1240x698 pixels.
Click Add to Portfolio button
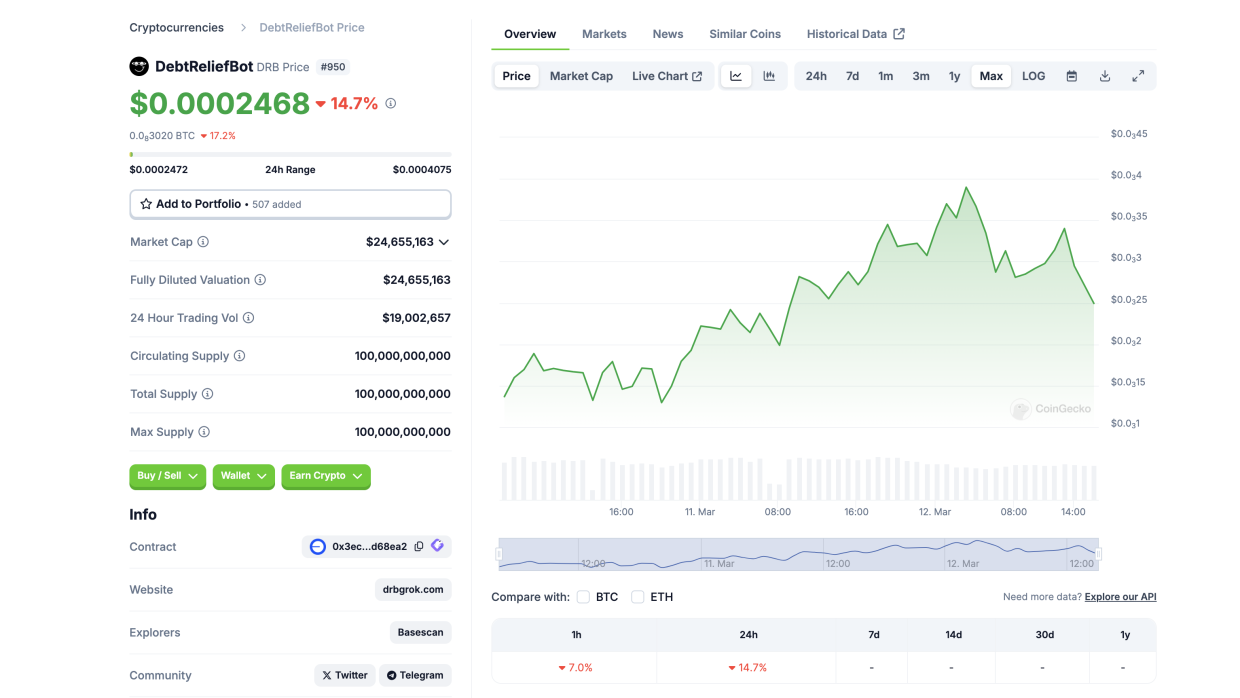290,204
